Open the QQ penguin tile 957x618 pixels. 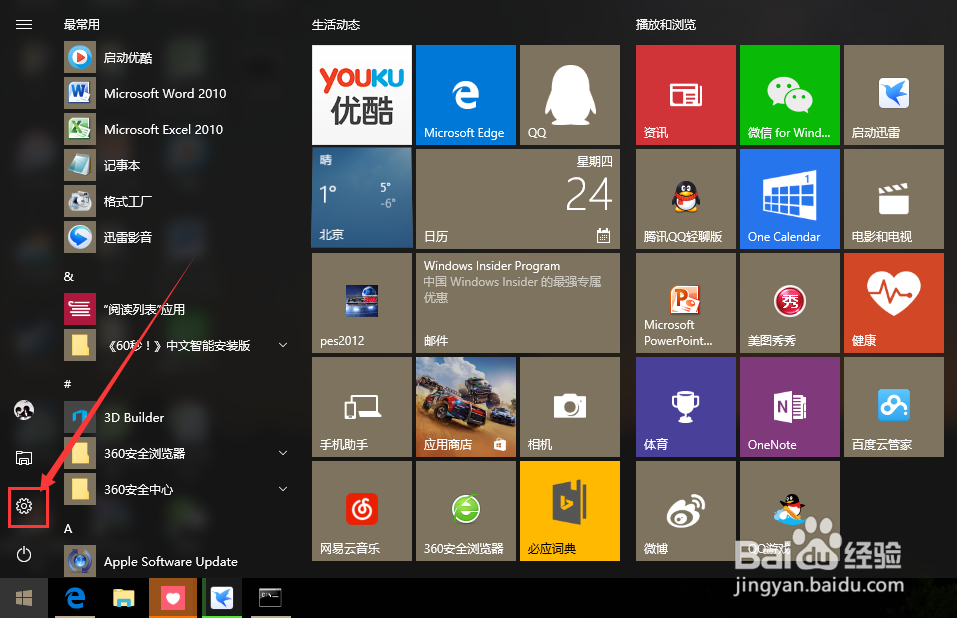[x=570, y=95]
